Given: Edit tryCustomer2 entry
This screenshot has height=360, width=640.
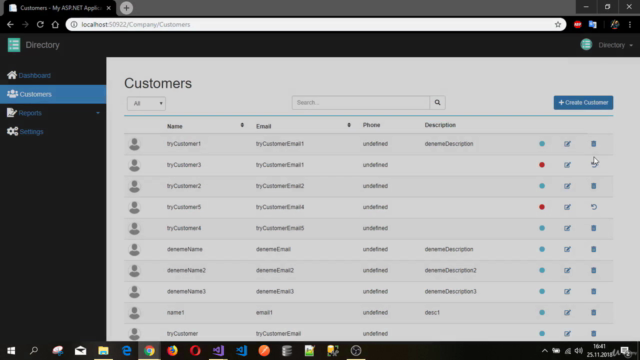Looking at the screenshot, I should click(x=567, y=186).
